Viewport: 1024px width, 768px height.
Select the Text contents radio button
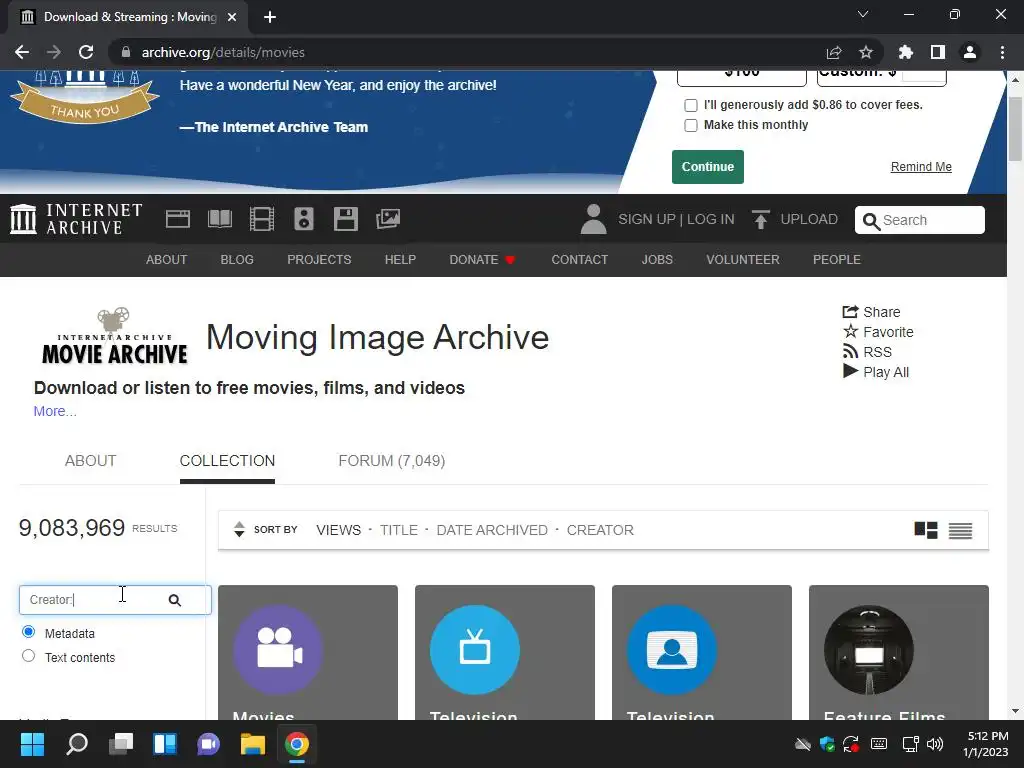click(28, 656)
